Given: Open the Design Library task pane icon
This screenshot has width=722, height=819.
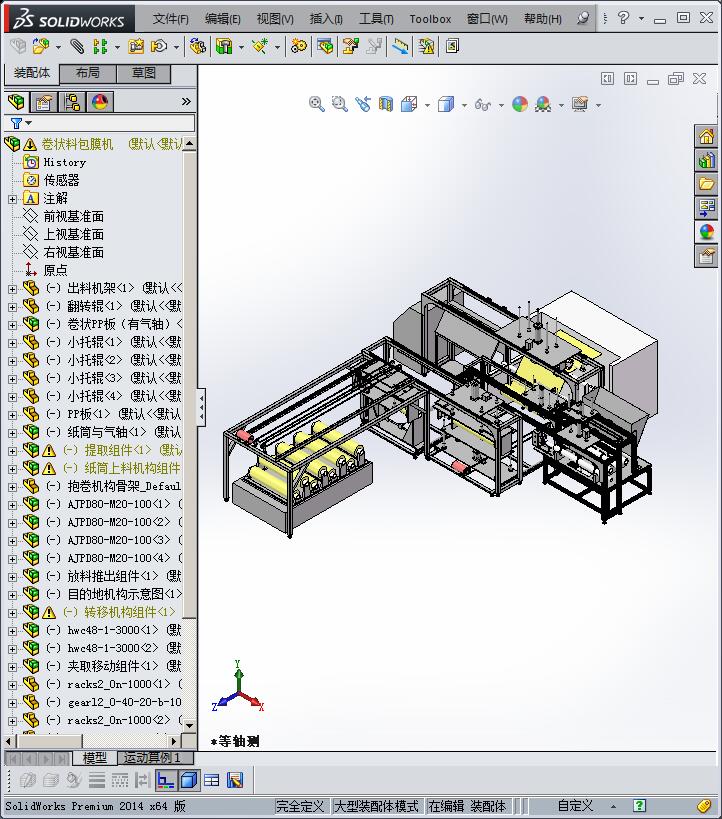Looking at the screenshot, I should [x=706, y=160].
